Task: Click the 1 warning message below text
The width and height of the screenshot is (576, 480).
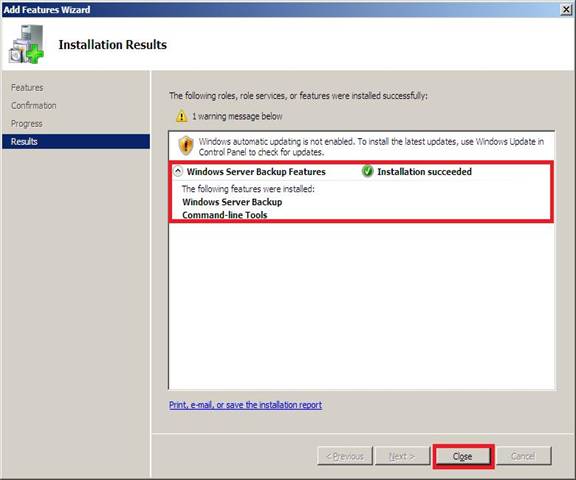Action: [x=237, y=116]
